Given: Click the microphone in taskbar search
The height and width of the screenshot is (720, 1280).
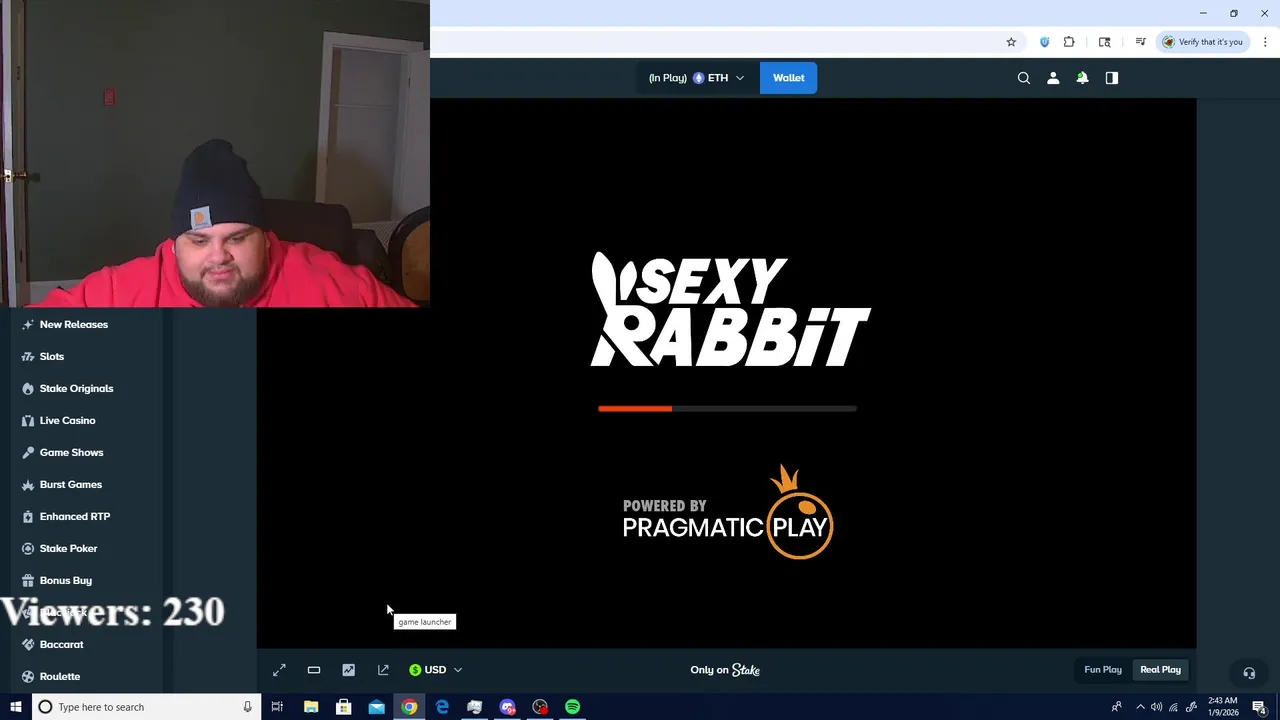Looking at the screenshot, I should point(247,707).
